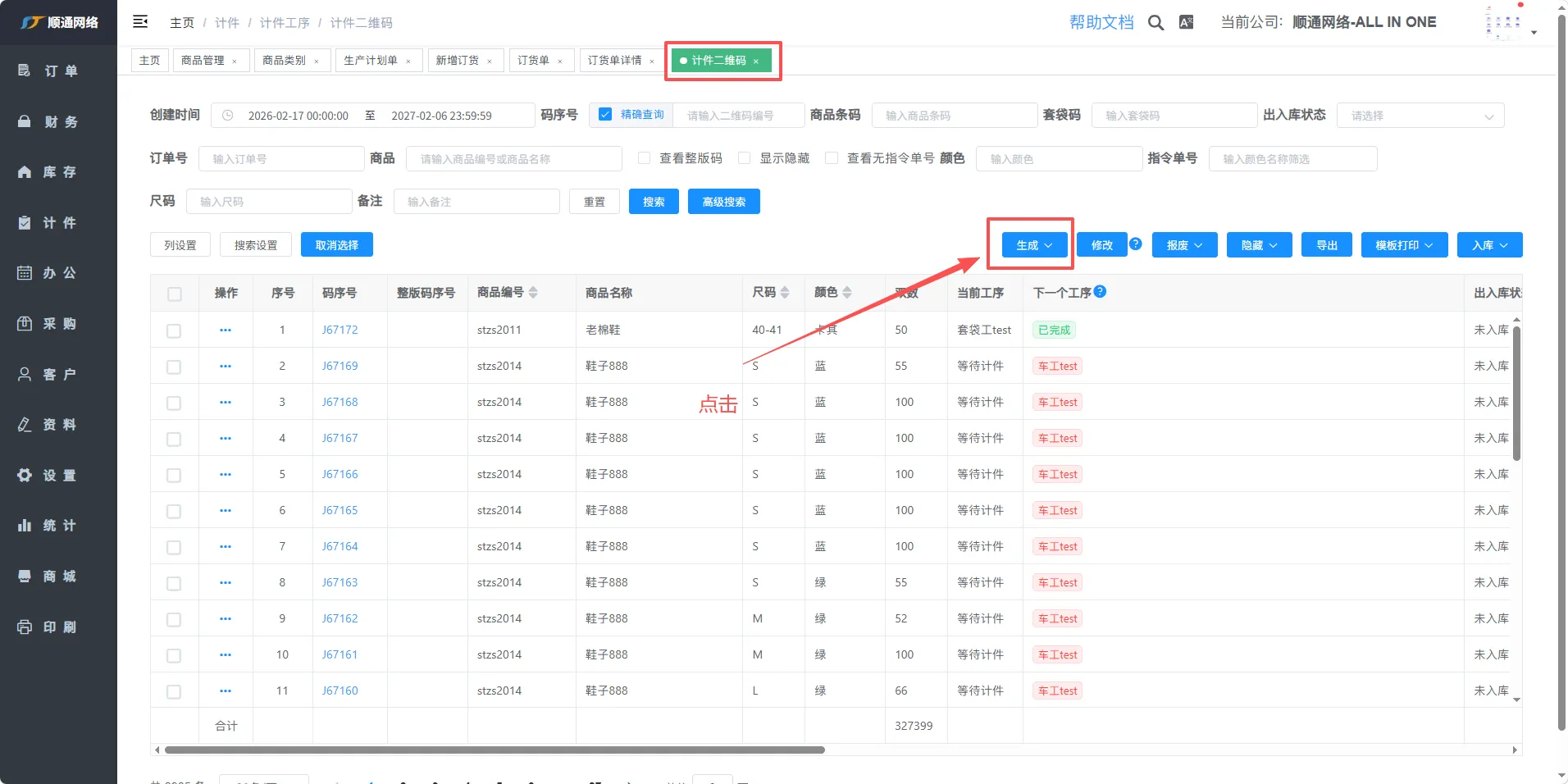1568x784 pixels.
Task: Open the 订单 orders sidebar icon
Action: coord(25,71)
